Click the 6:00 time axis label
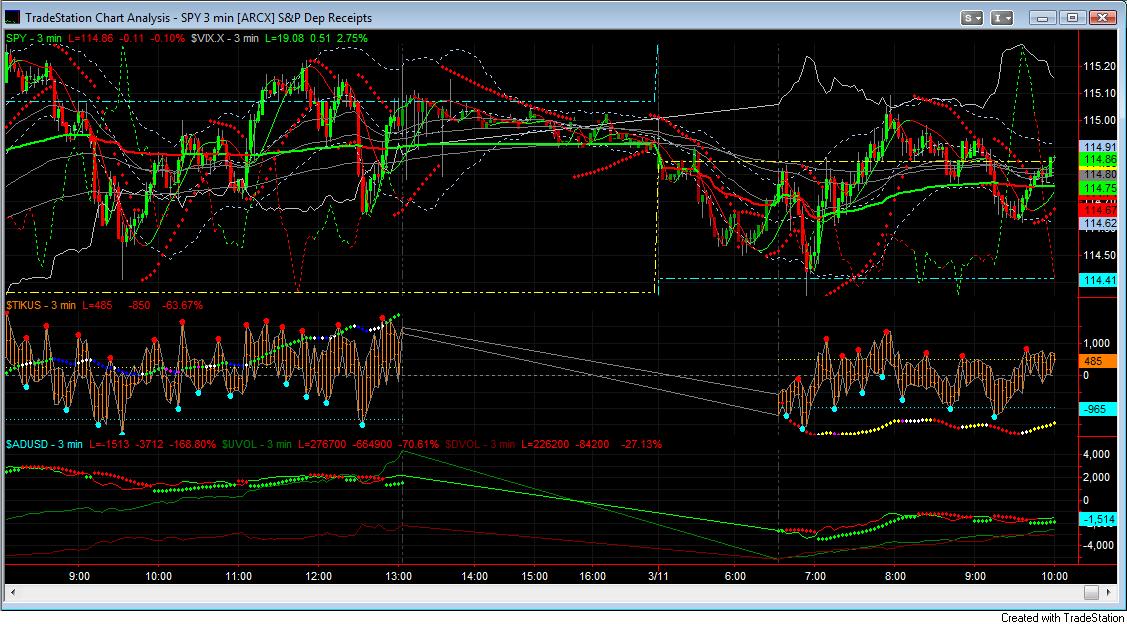 click(x=735, y=576)
